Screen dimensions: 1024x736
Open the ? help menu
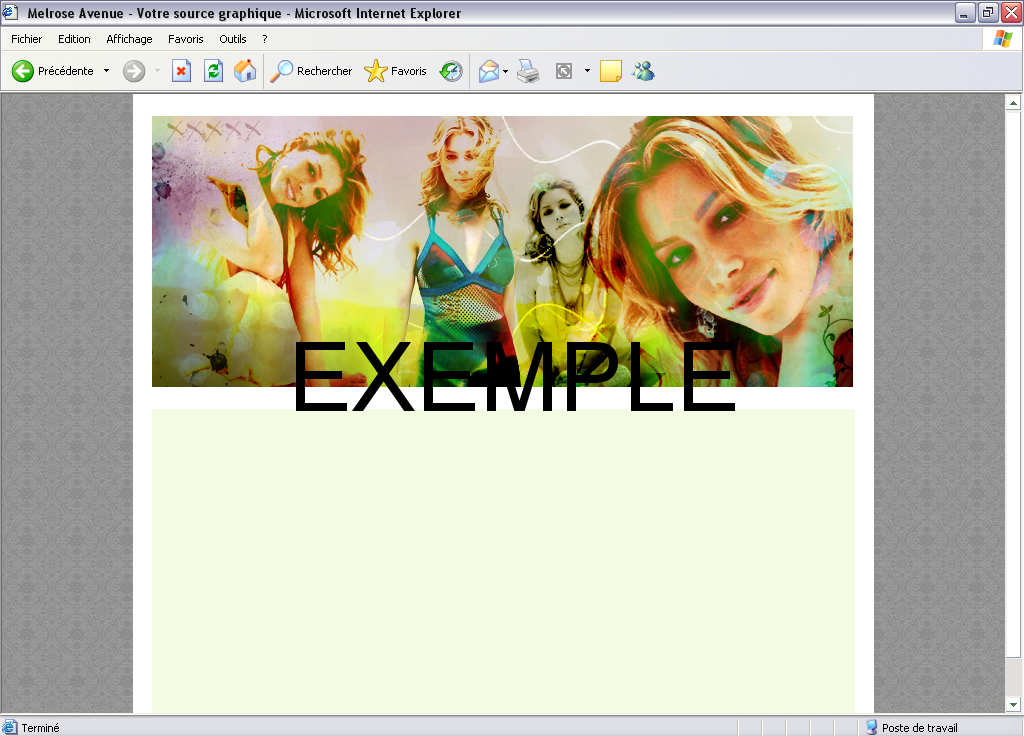264,39
